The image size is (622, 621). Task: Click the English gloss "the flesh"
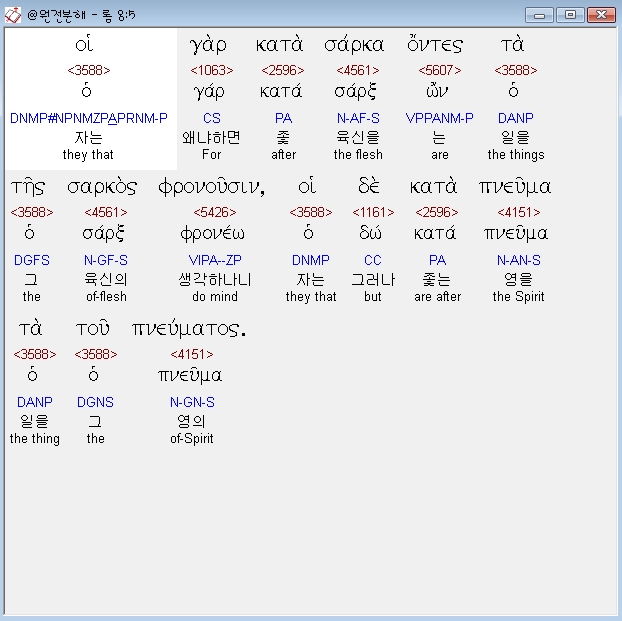coord(358,155)
